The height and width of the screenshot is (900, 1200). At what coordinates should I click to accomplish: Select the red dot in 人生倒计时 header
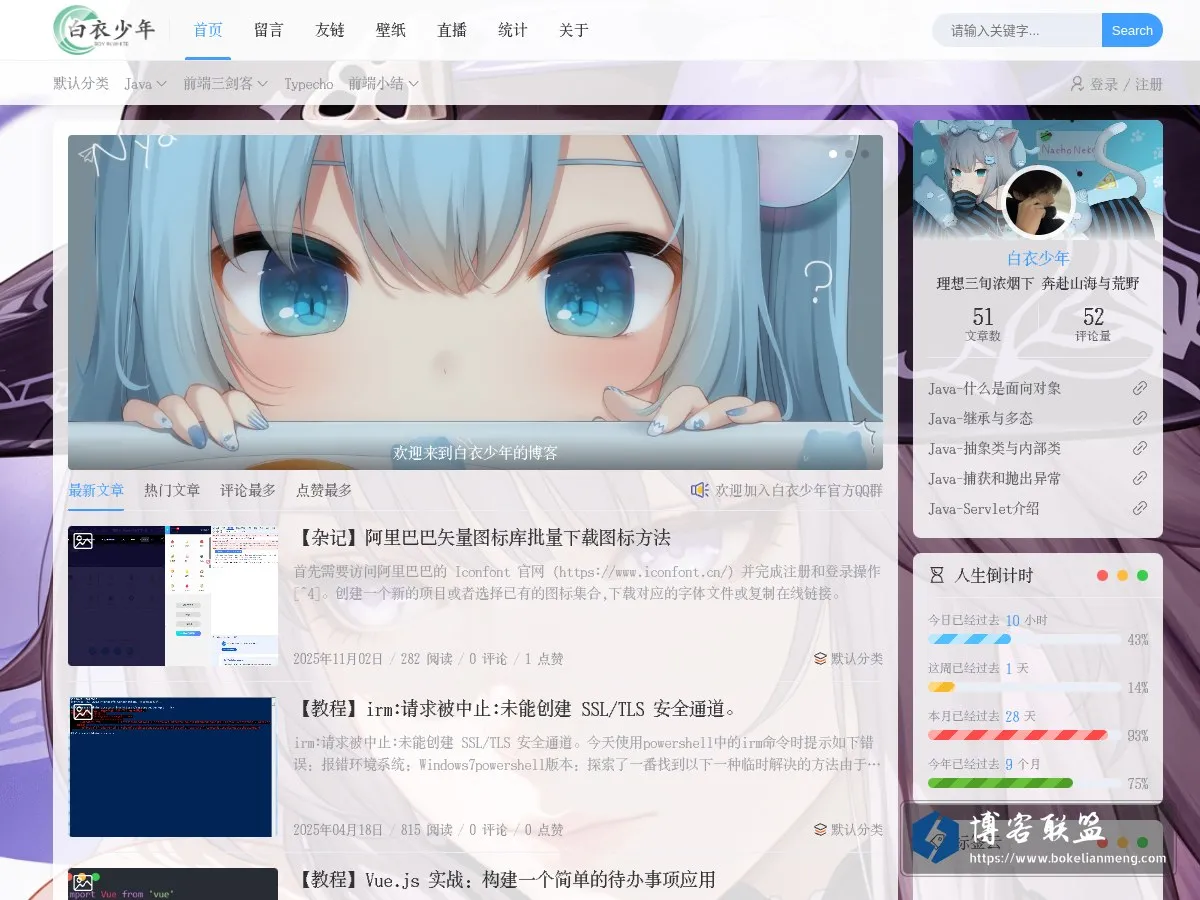(x=1102, y=575)
